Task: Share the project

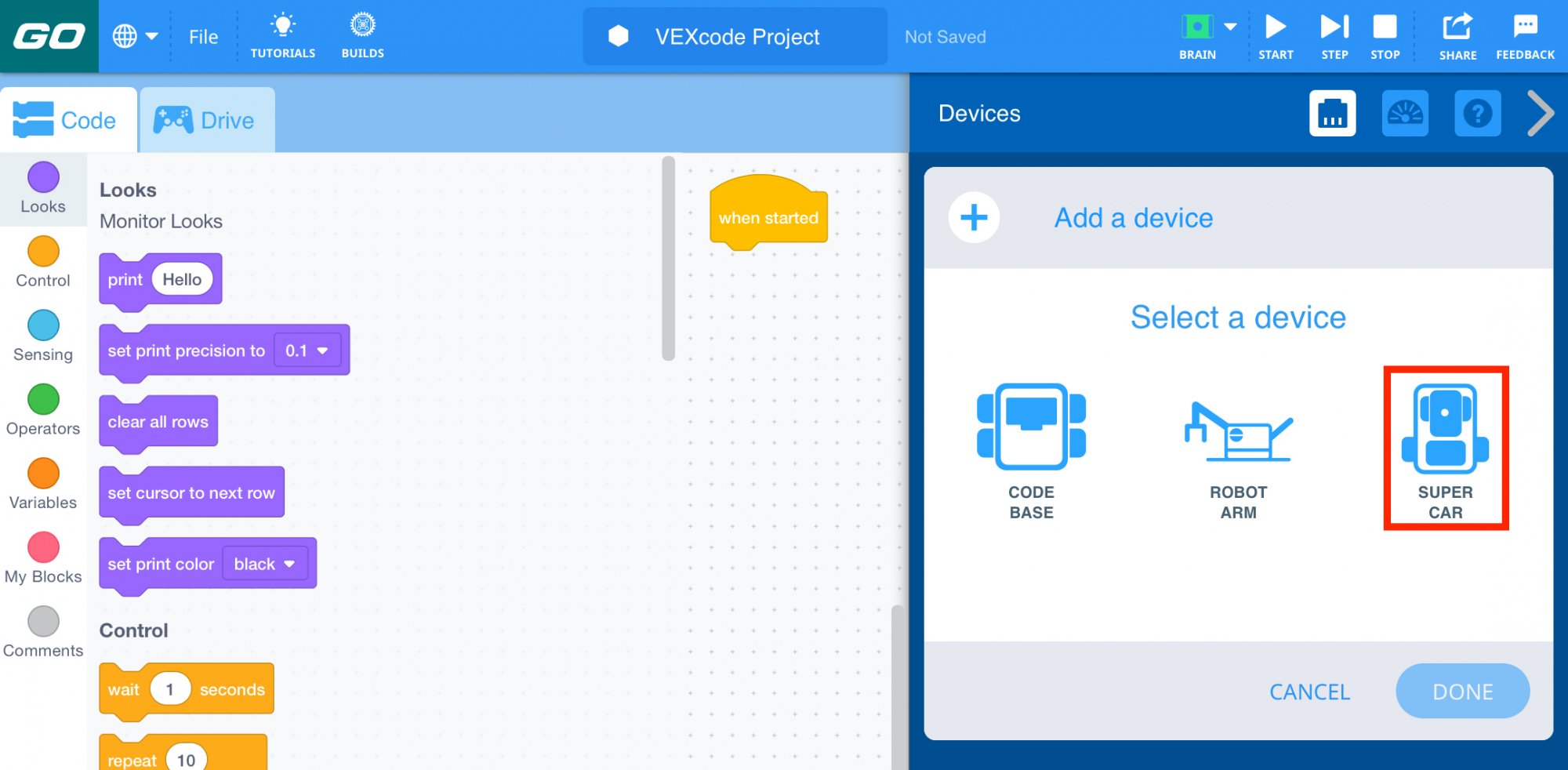Action: 1457,35
